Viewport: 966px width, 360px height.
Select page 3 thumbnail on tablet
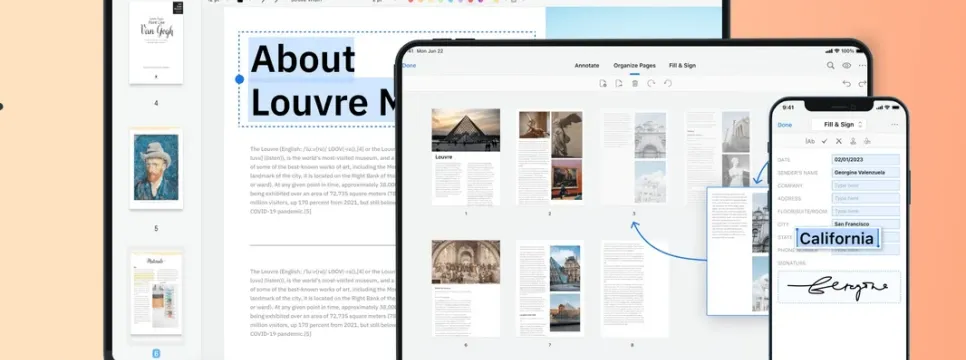(x=634, y=157)
